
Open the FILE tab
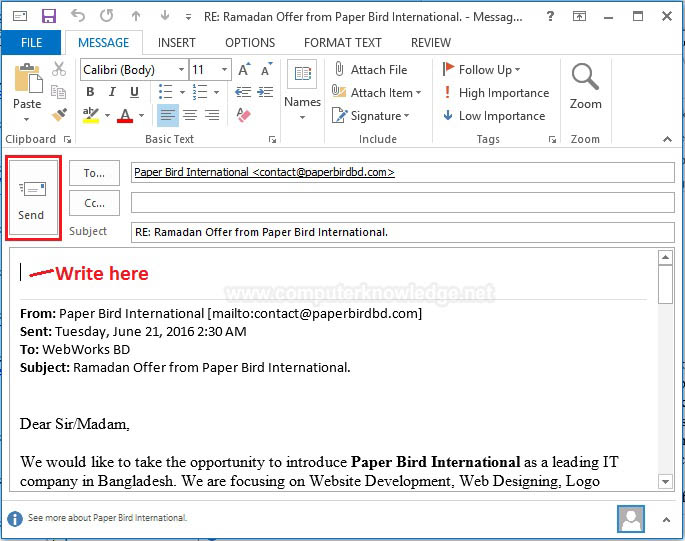pos(31,43)
